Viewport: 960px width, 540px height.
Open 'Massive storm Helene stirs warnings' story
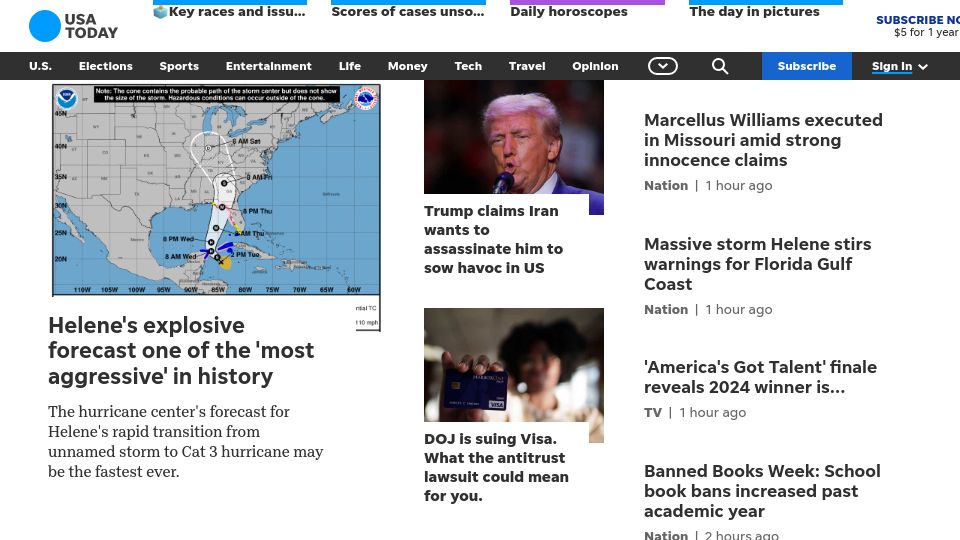point(757,264)
